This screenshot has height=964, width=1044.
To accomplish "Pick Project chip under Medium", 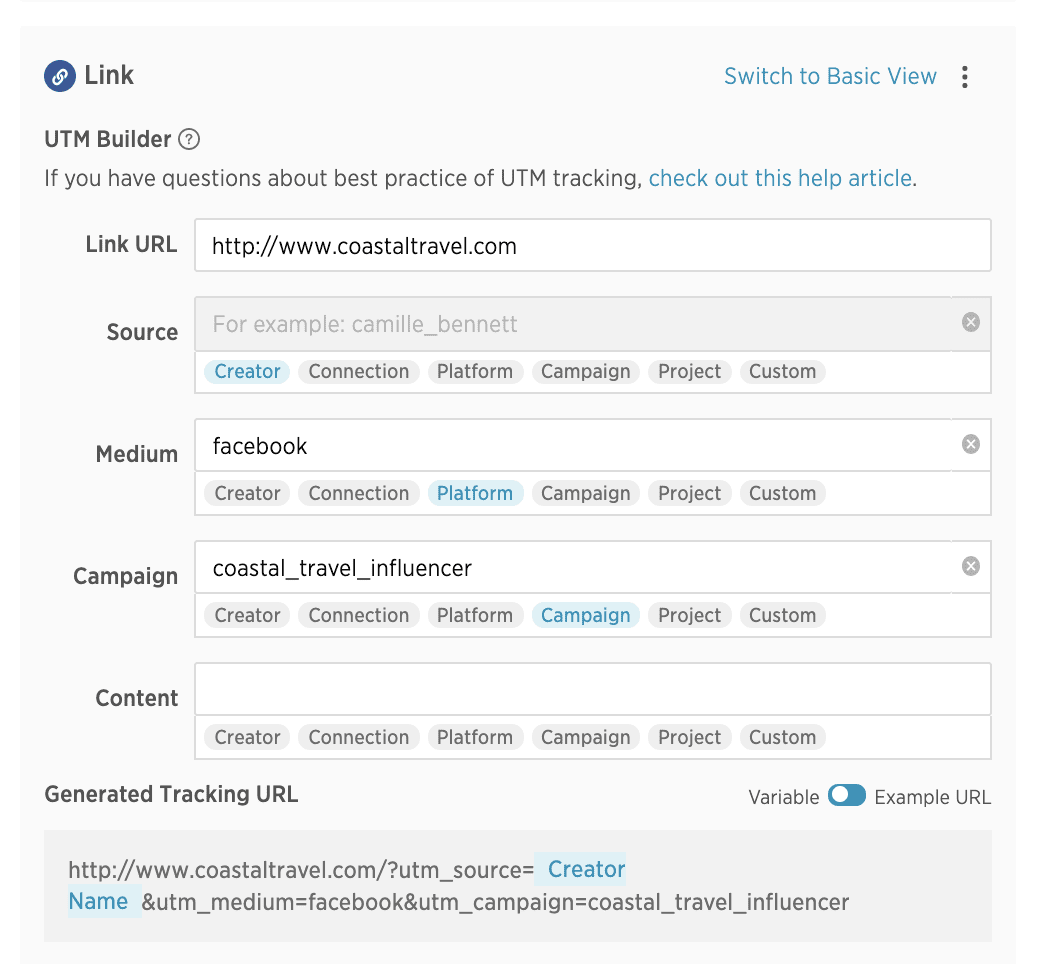I will click(x=689, y=493).
